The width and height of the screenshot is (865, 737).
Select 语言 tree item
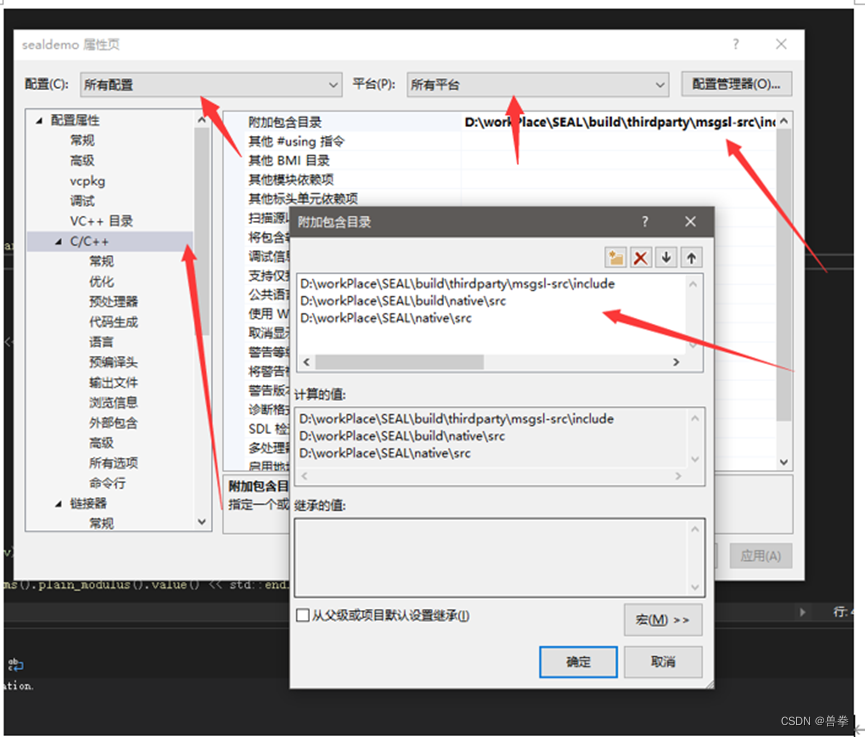point(102,342)
